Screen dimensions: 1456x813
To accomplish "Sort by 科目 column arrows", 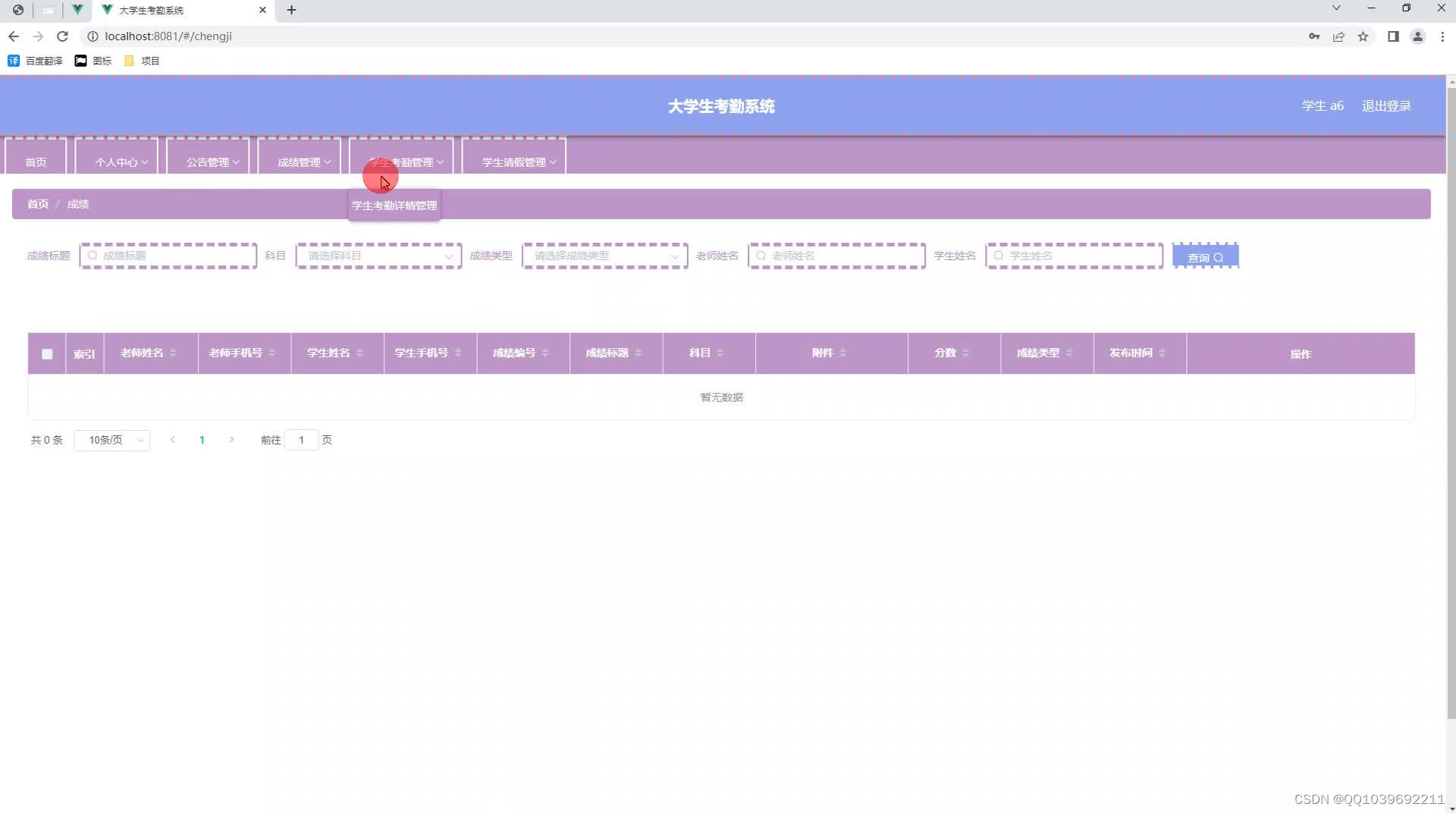I will tap(720, 353).
